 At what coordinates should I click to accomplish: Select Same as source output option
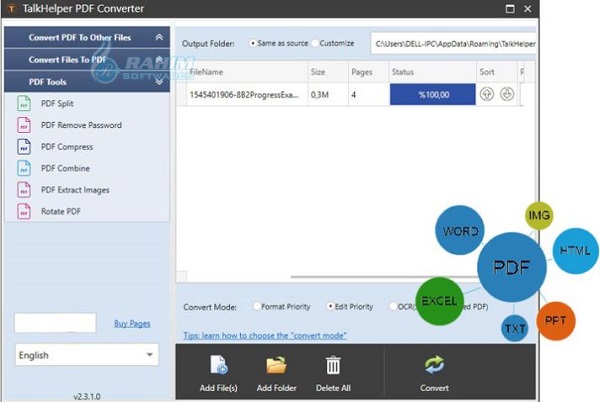tap(253, 43)
